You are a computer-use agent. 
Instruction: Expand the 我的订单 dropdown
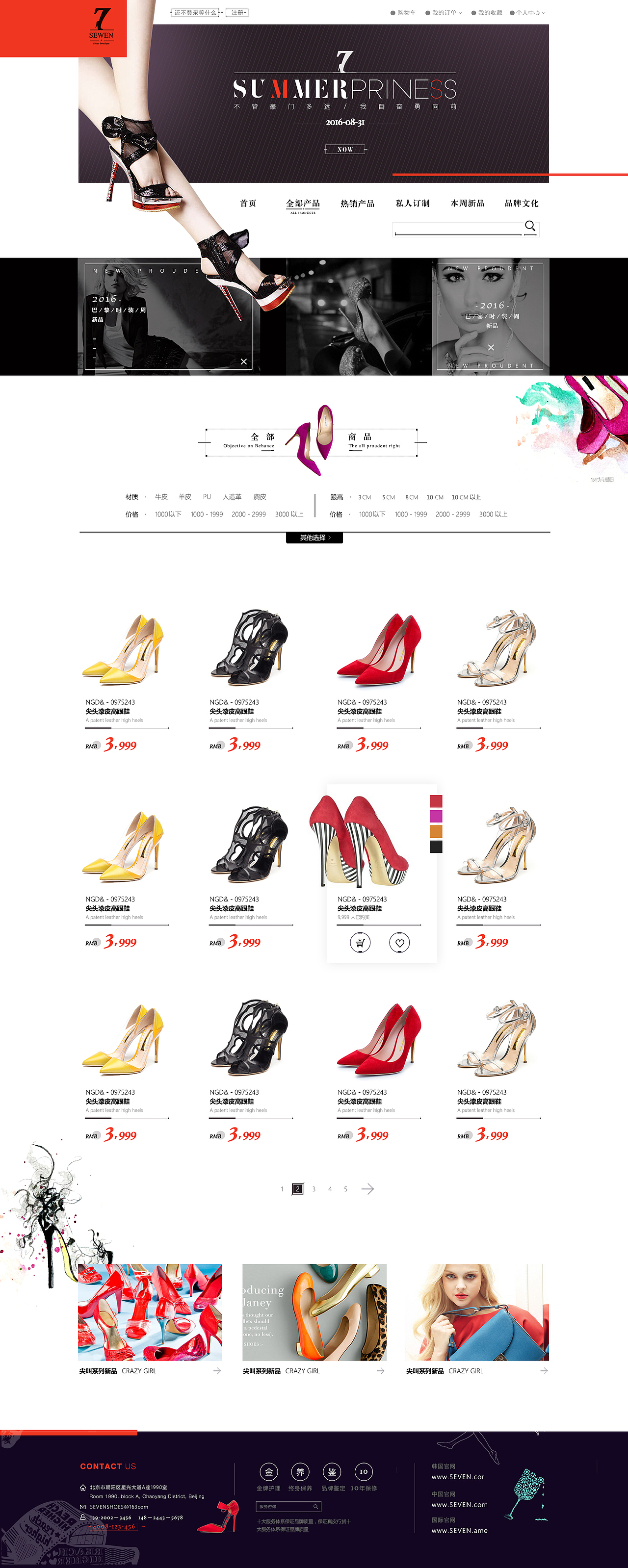coord(444,13)
